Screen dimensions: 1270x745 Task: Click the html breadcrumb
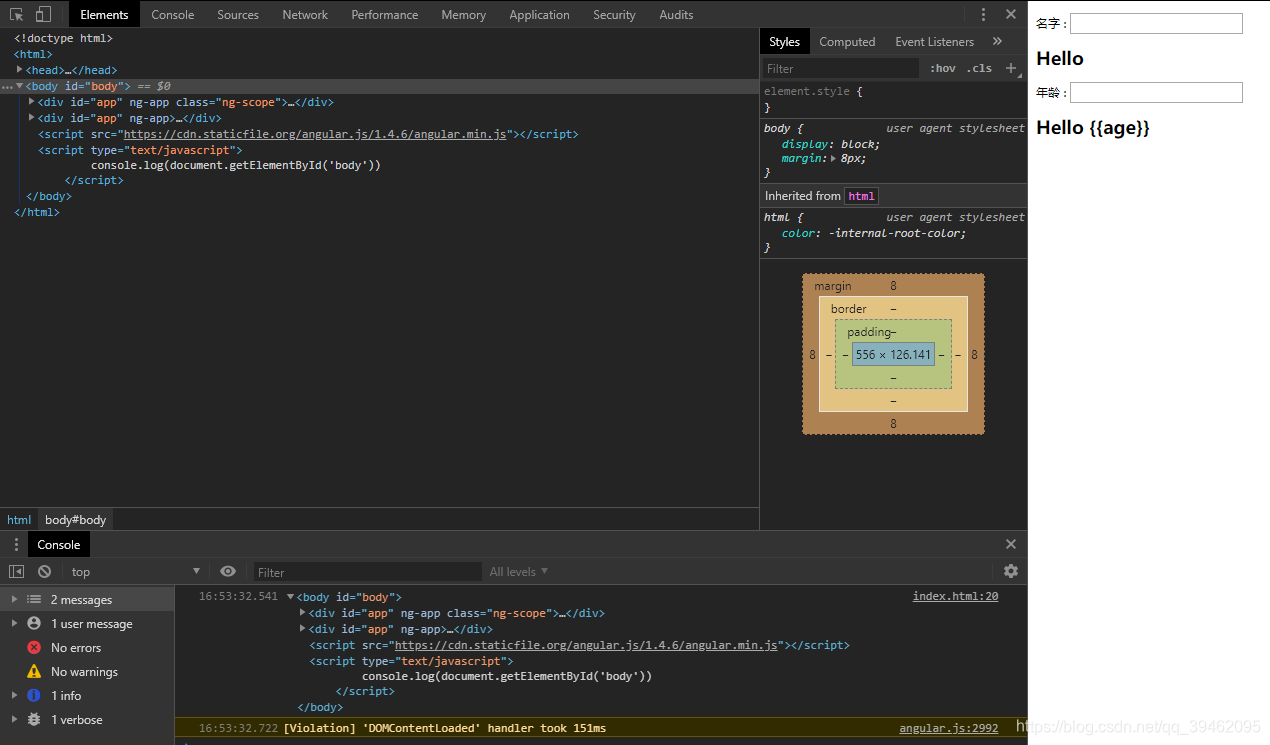19,520
